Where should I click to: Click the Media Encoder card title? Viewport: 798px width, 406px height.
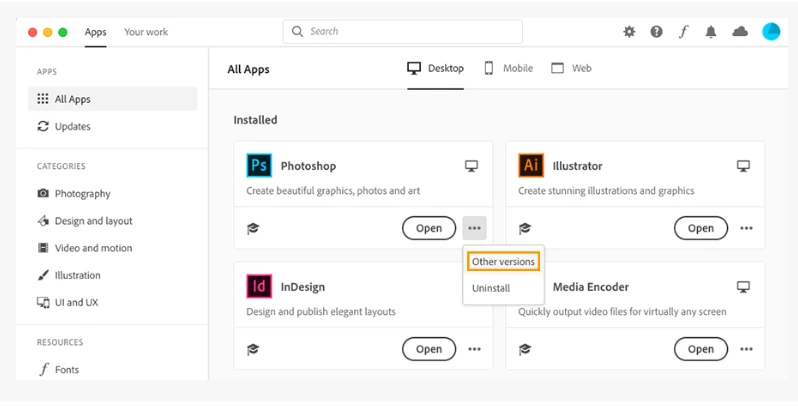591,287
